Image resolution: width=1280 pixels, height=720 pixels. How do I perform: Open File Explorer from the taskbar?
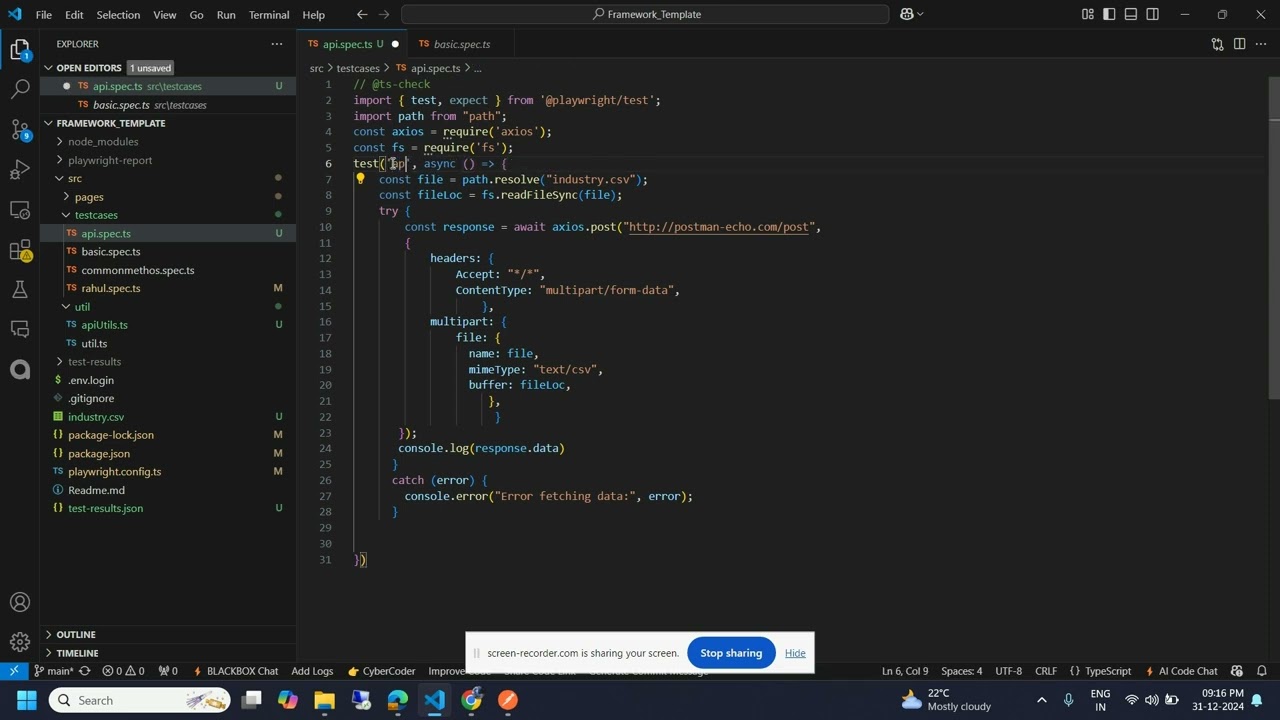pyautogui.click(x=324, y=700)
